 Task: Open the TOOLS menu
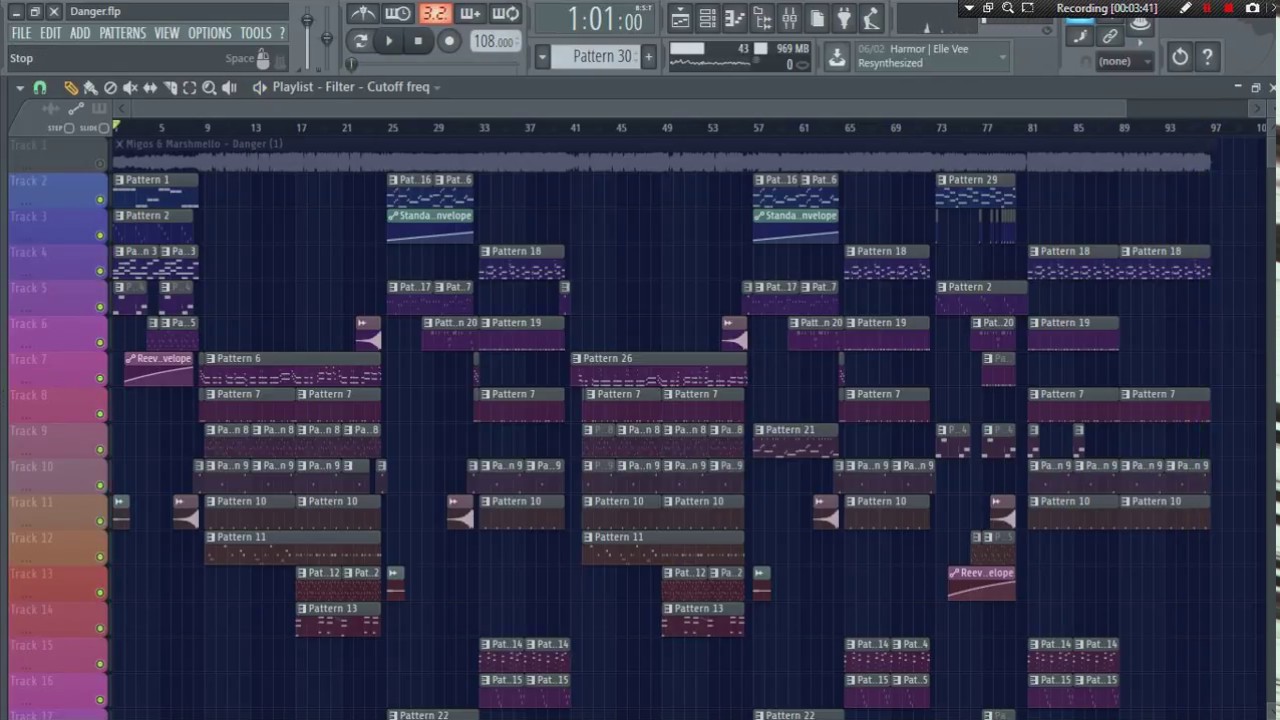[256, 33]
